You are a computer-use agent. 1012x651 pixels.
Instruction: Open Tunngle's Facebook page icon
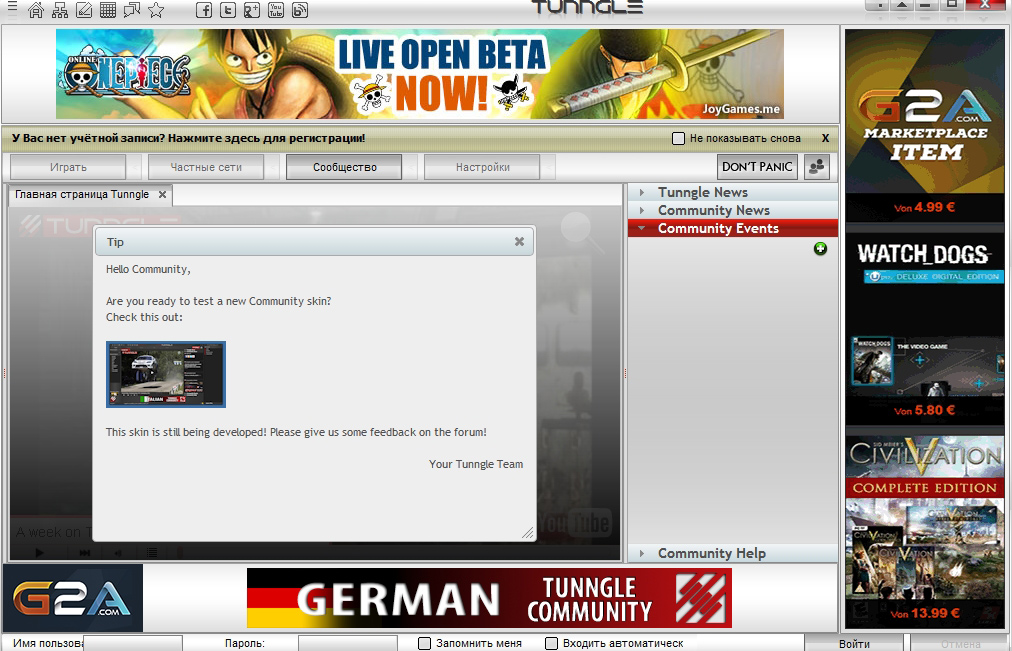(x=204, y=10)
